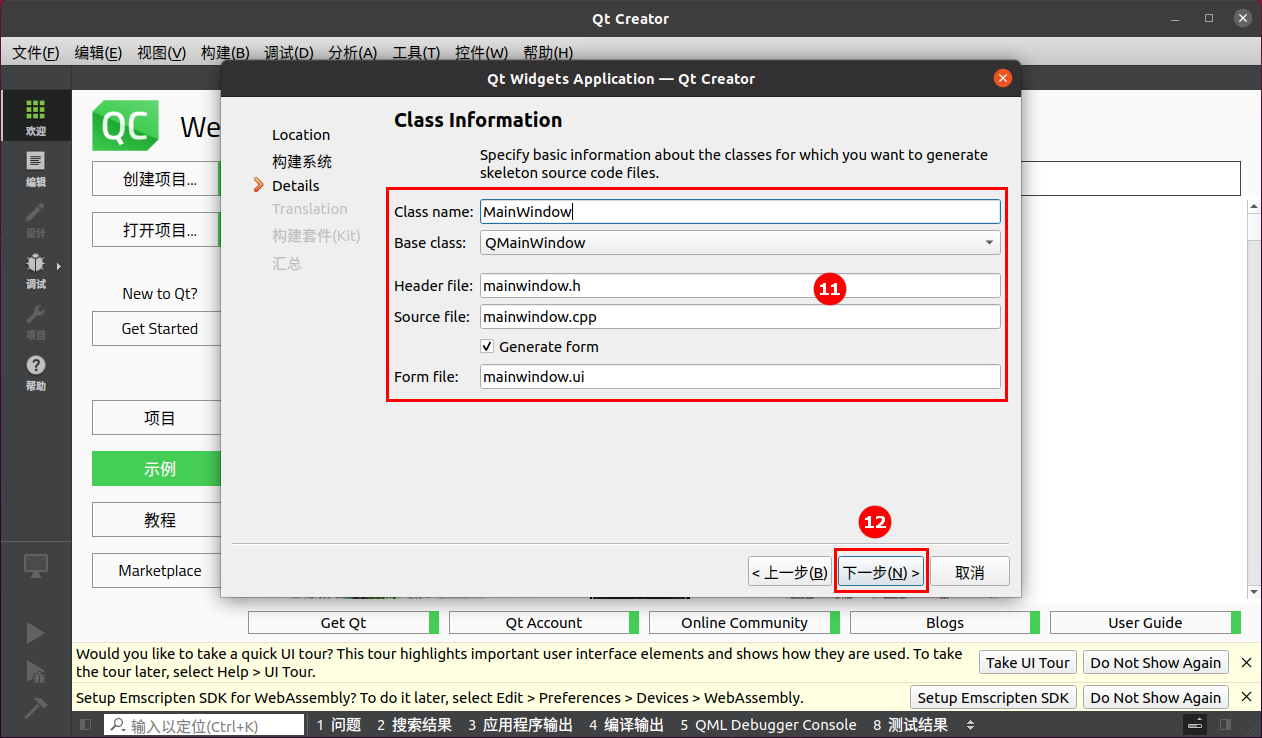
Task: Toggle the left sidebar icon
Action: [x=86, y=725]
